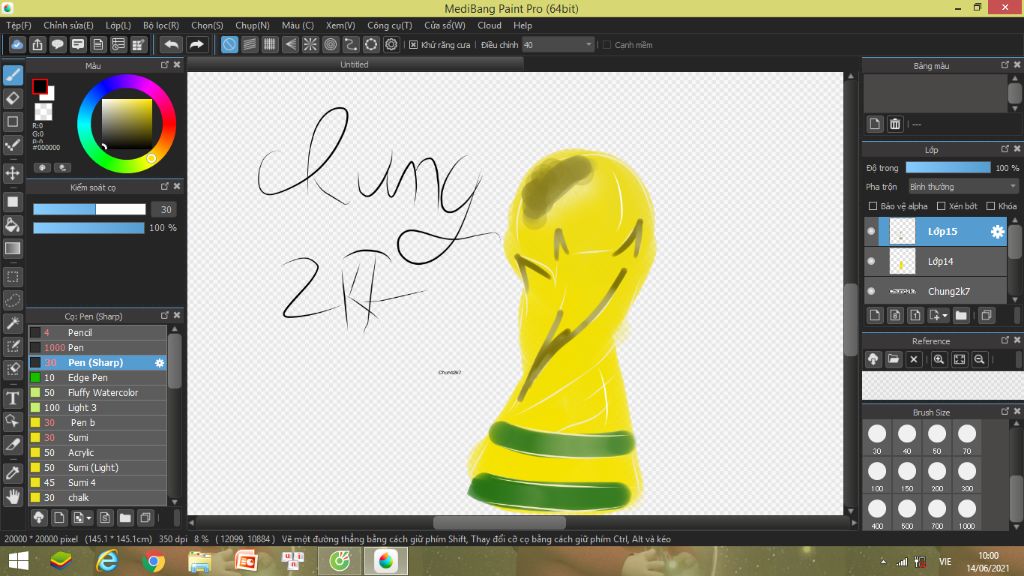Expand add-layer dropdown arrow in Lớp panel

coord(944,316)
